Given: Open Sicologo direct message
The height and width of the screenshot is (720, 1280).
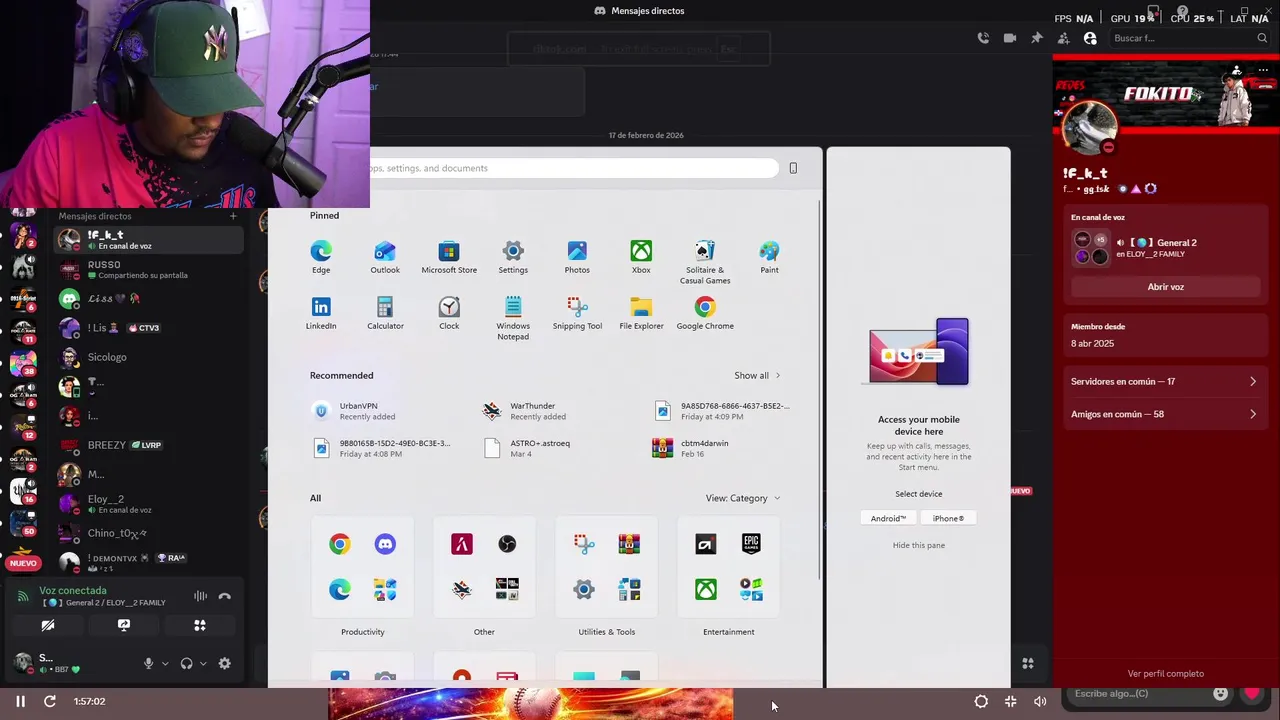Looking at the screenshot, I should click(150, 357).
